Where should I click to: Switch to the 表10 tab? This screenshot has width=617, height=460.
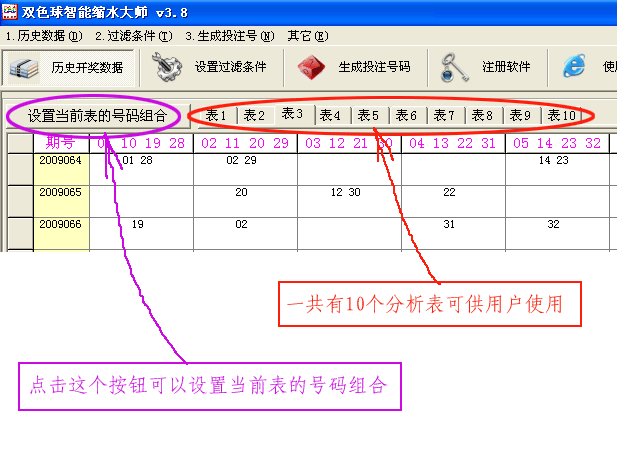tap(562, 115)
